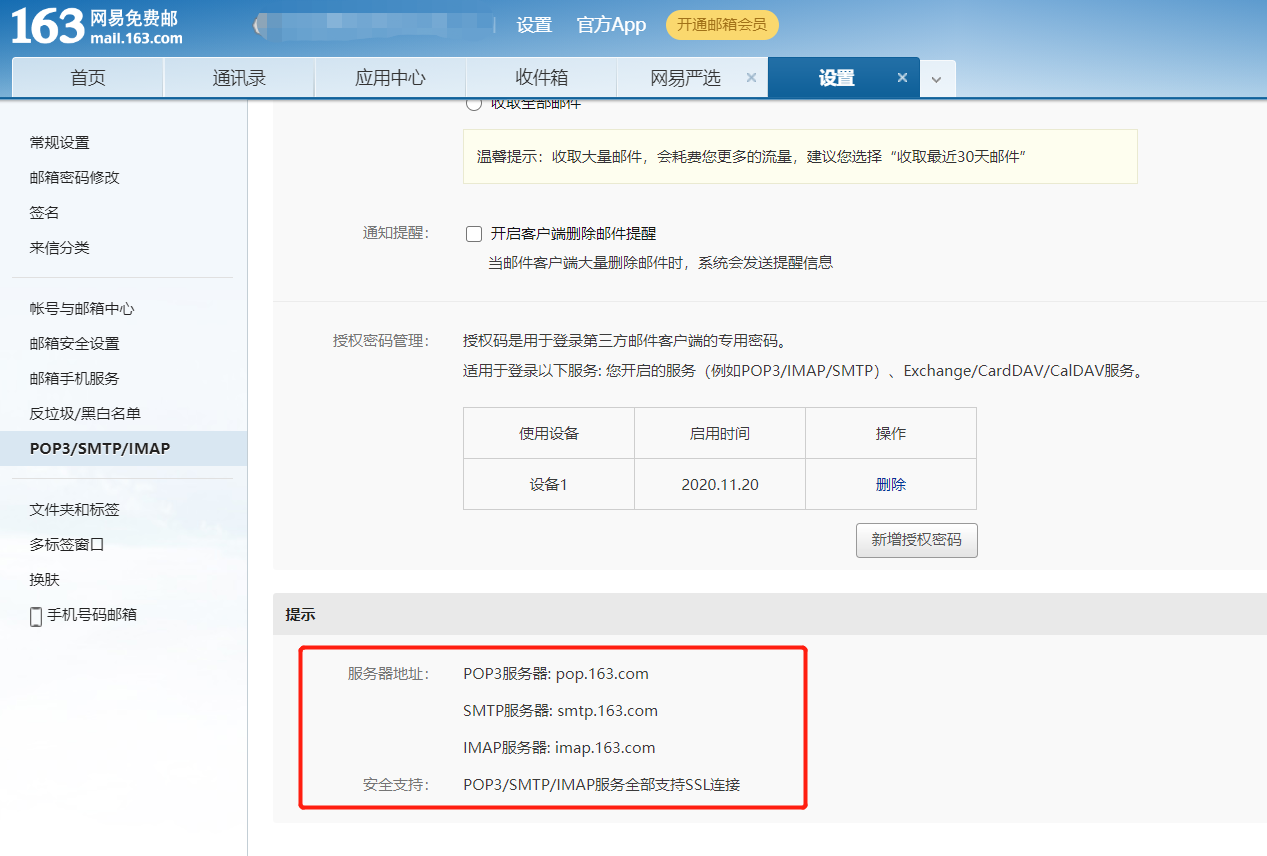Click the 设置 link in header
Screen dimensions: 1267x856
point(534,25)
